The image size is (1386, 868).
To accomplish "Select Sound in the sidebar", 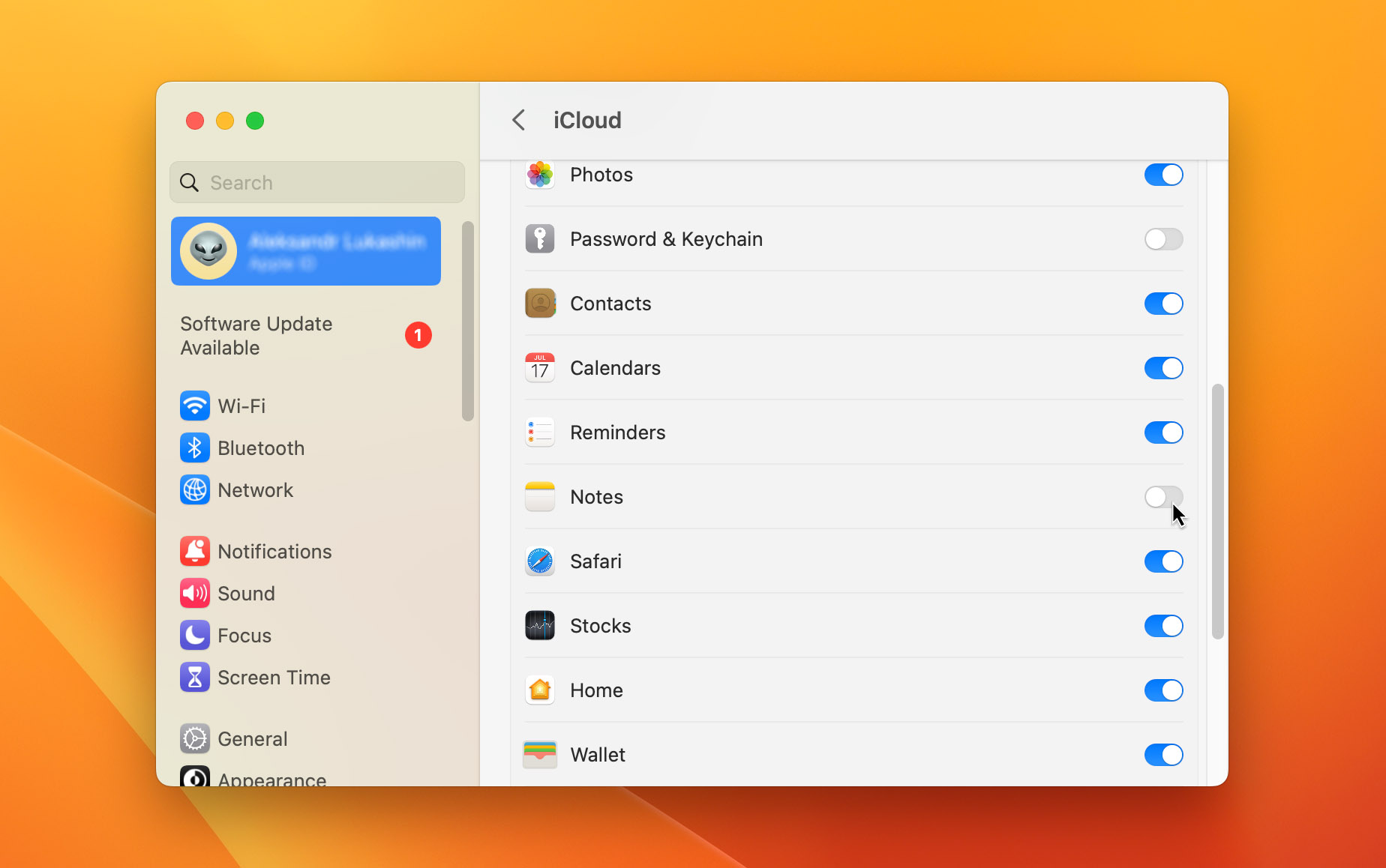I will (x=306, y=594).
